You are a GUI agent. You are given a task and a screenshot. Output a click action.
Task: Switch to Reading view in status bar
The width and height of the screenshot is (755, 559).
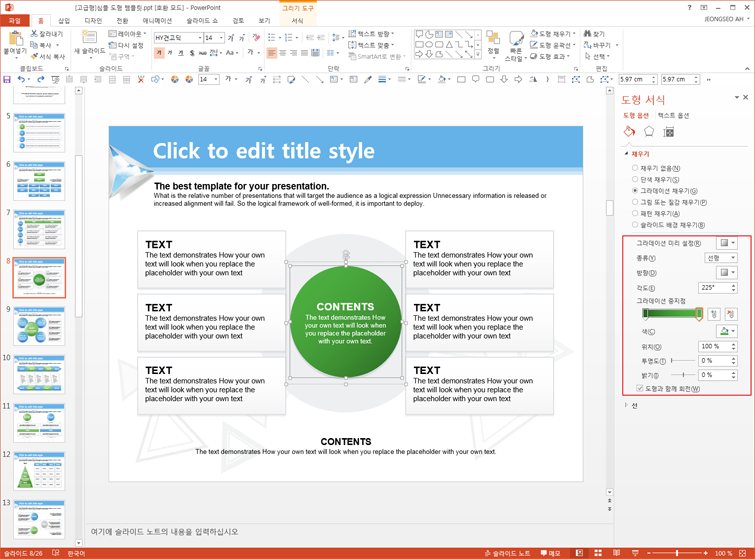[x=616, y=553]
